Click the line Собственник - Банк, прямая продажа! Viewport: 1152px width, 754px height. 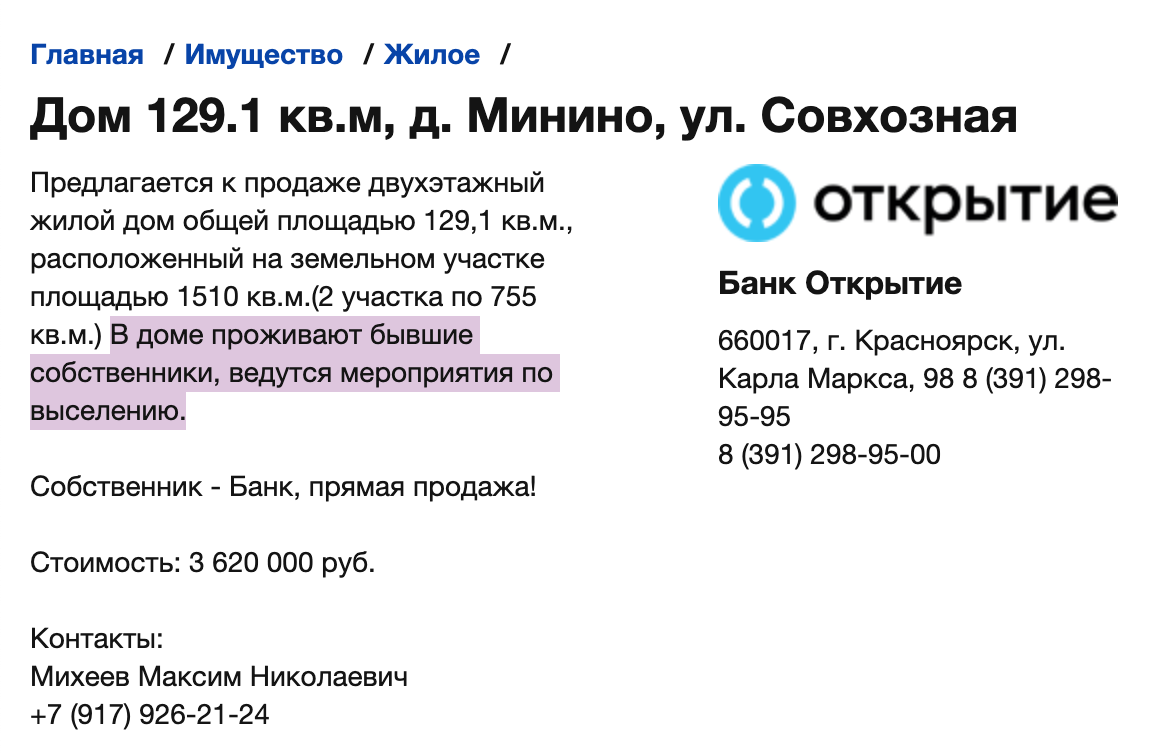pyautogui.click(x=284, y=487)
